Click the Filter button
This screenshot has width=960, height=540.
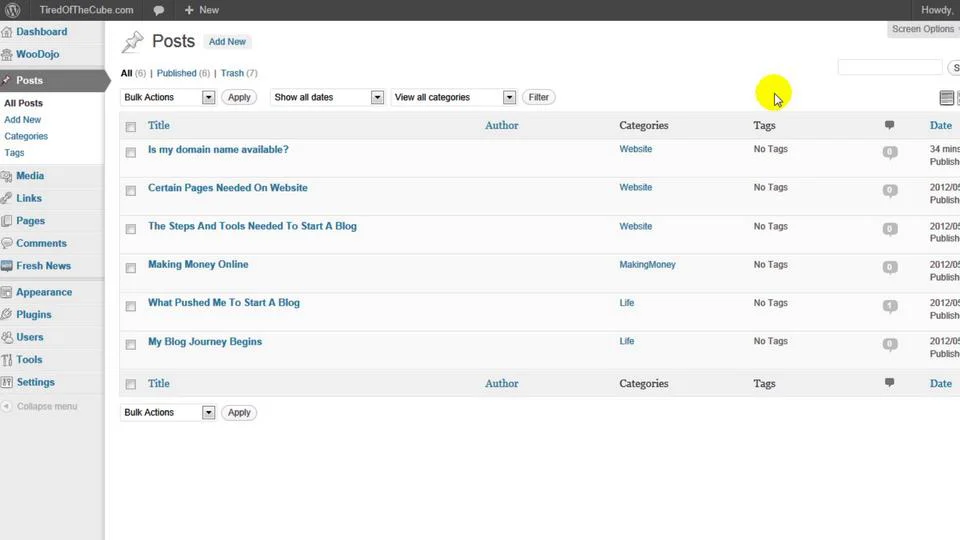539,97
